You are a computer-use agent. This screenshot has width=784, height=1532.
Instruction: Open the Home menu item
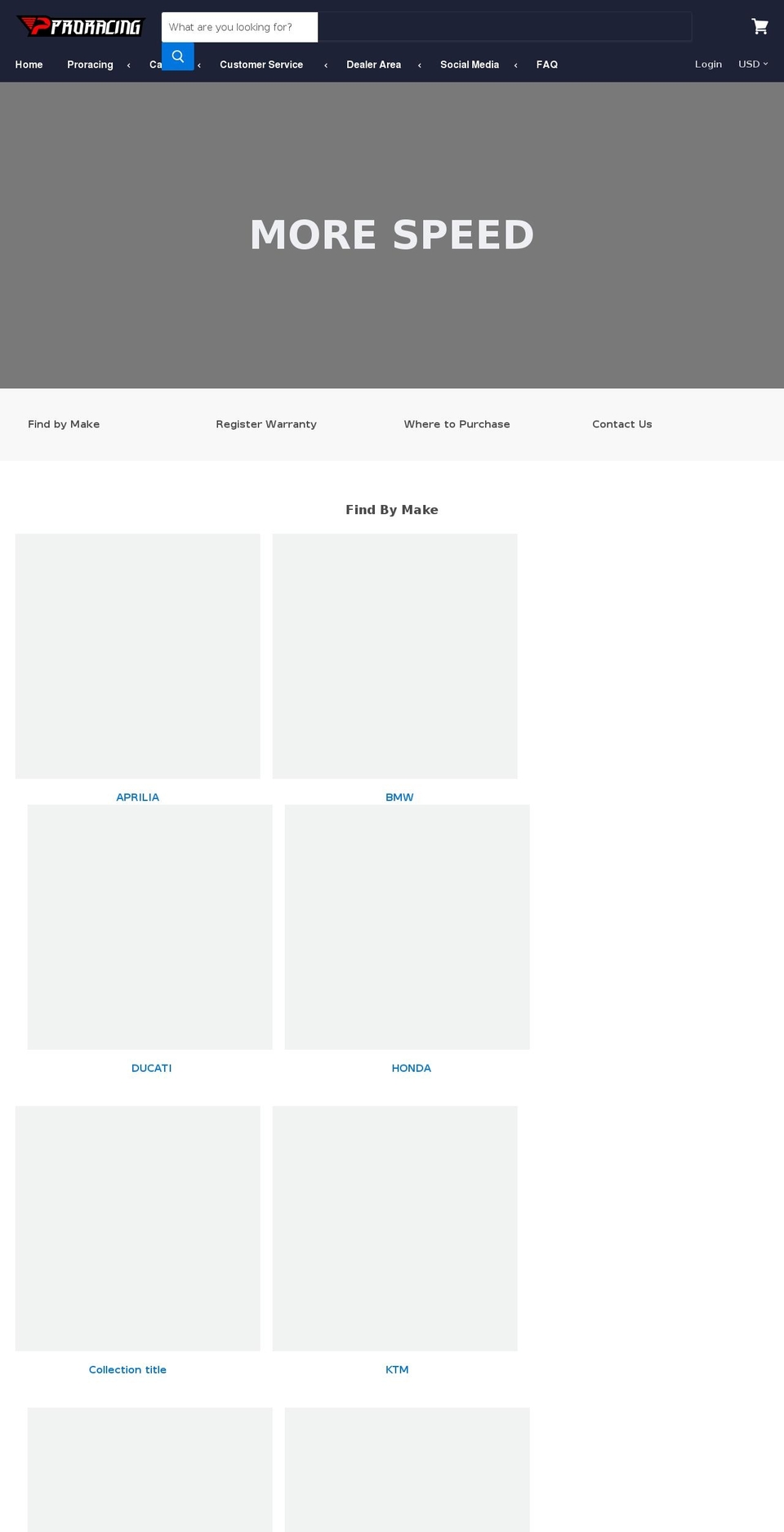coord(29,65)
